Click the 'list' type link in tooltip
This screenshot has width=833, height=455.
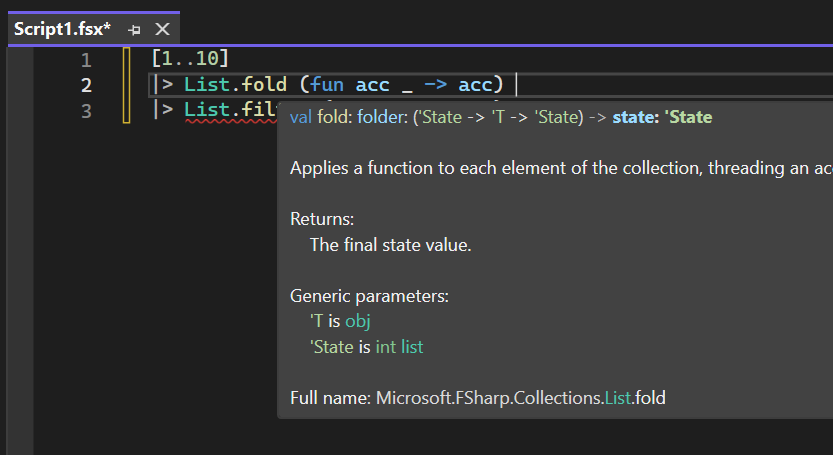coord(412,347)
